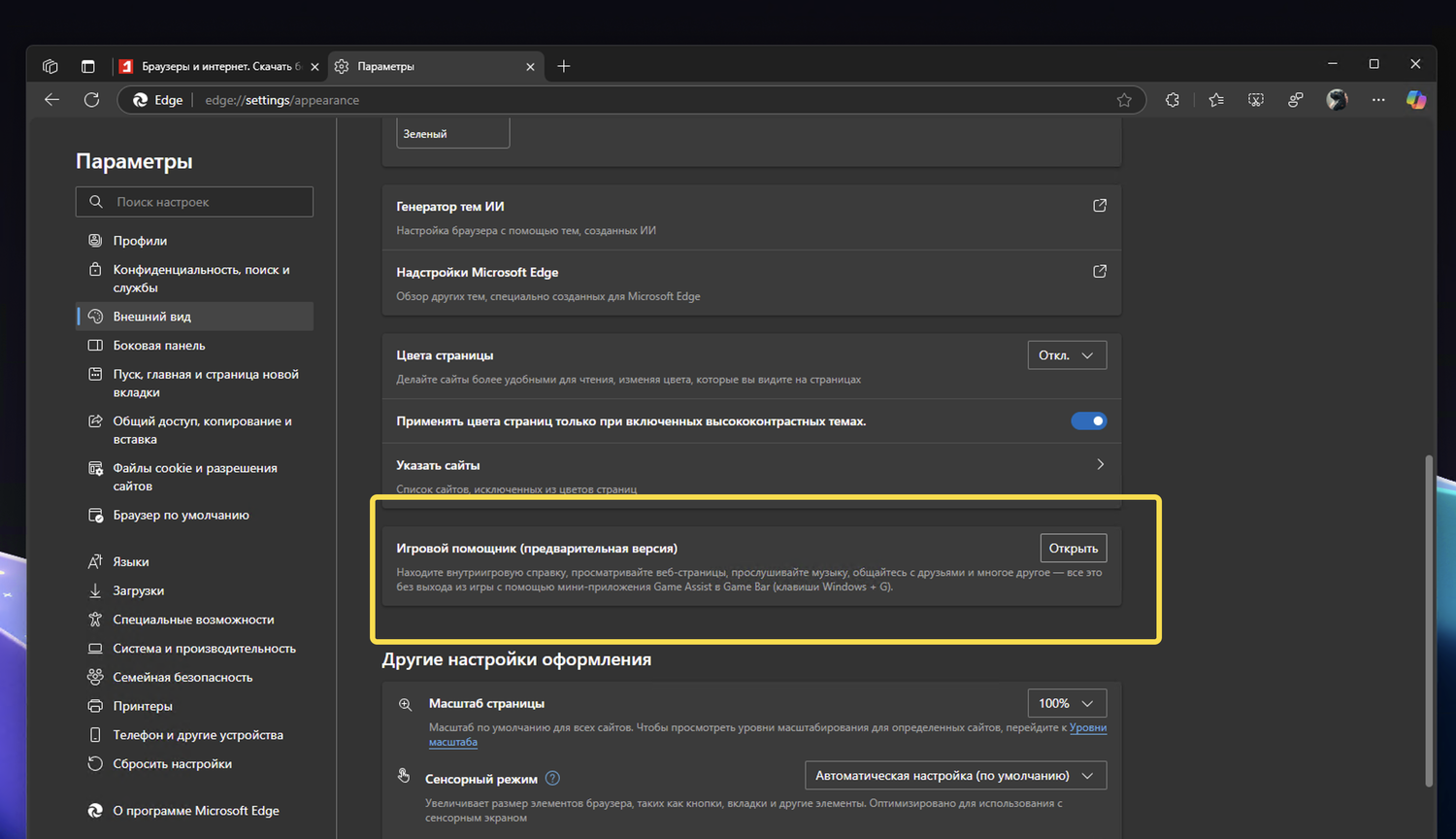Add page to favorites with the star
1456x839 pixels.
point(1124,100)
